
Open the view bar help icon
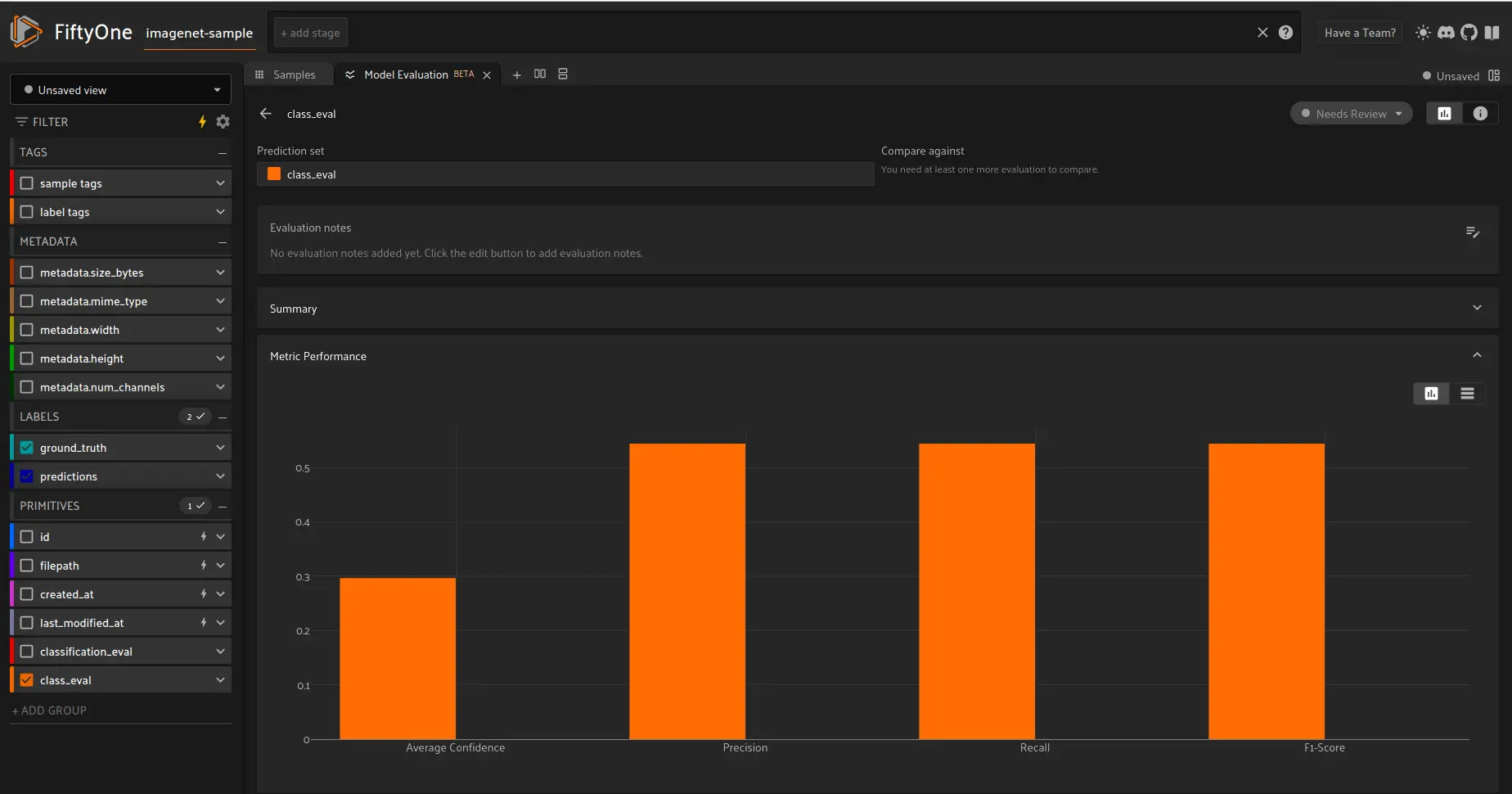1285,33
